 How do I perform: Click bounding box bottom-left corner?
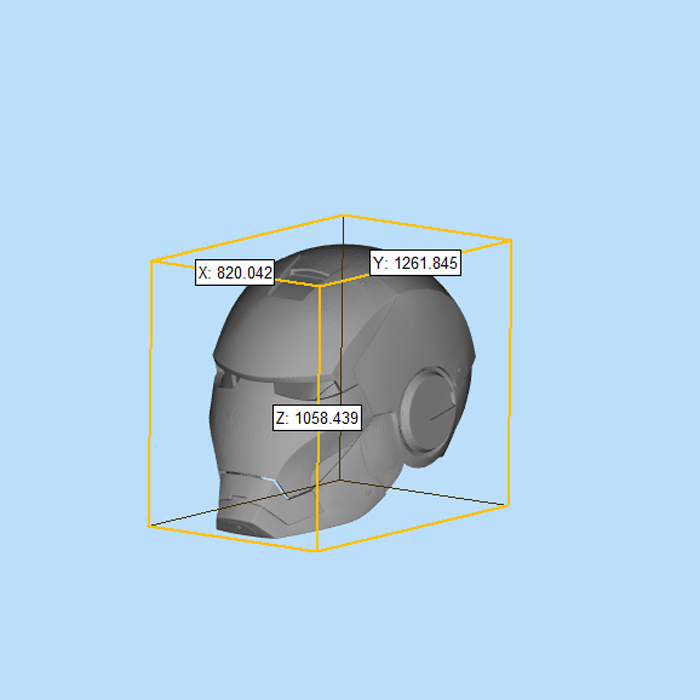(x=150, y=525)
